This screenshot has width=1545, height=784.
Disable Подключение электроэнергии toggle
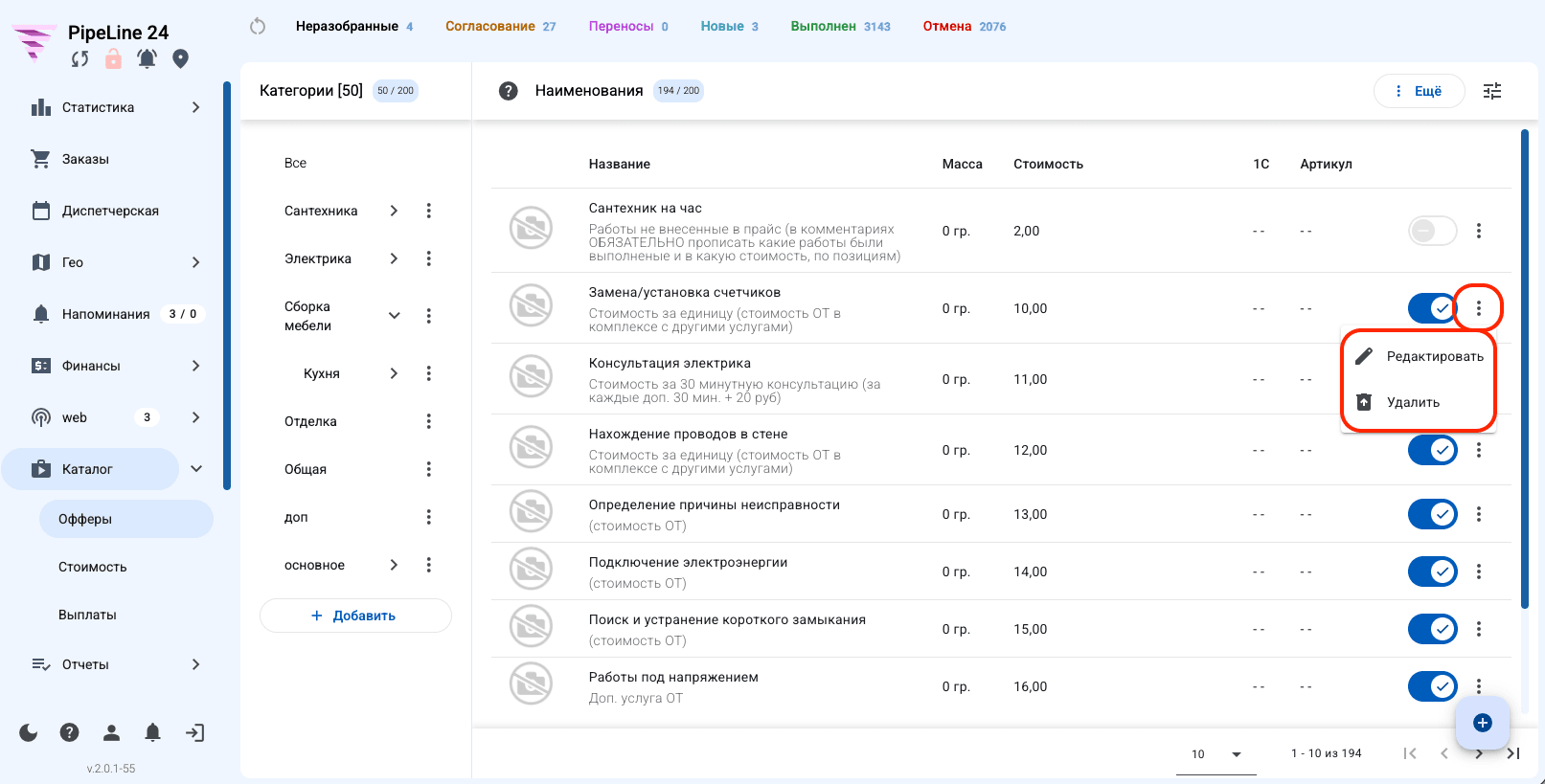pyautogui.click(x=1432, y=571)
